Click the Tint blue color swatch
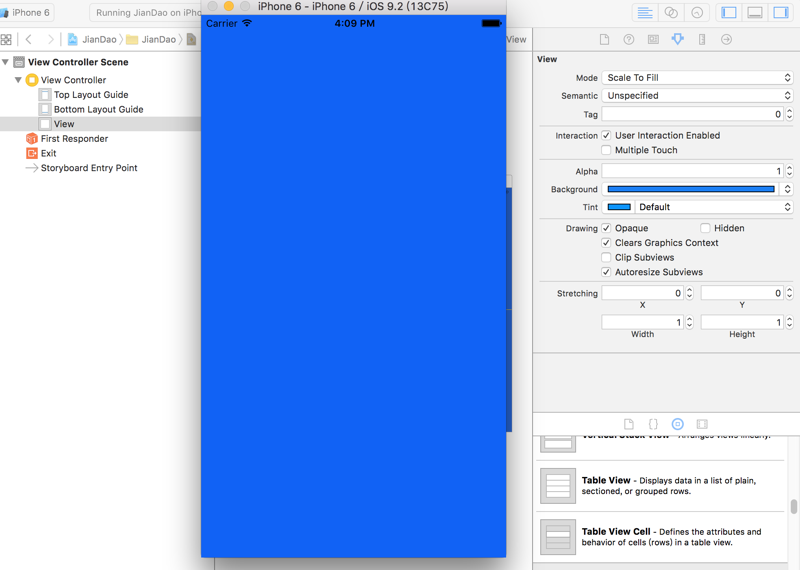Screen dimensions: 800x570 (x=619, y=207)
